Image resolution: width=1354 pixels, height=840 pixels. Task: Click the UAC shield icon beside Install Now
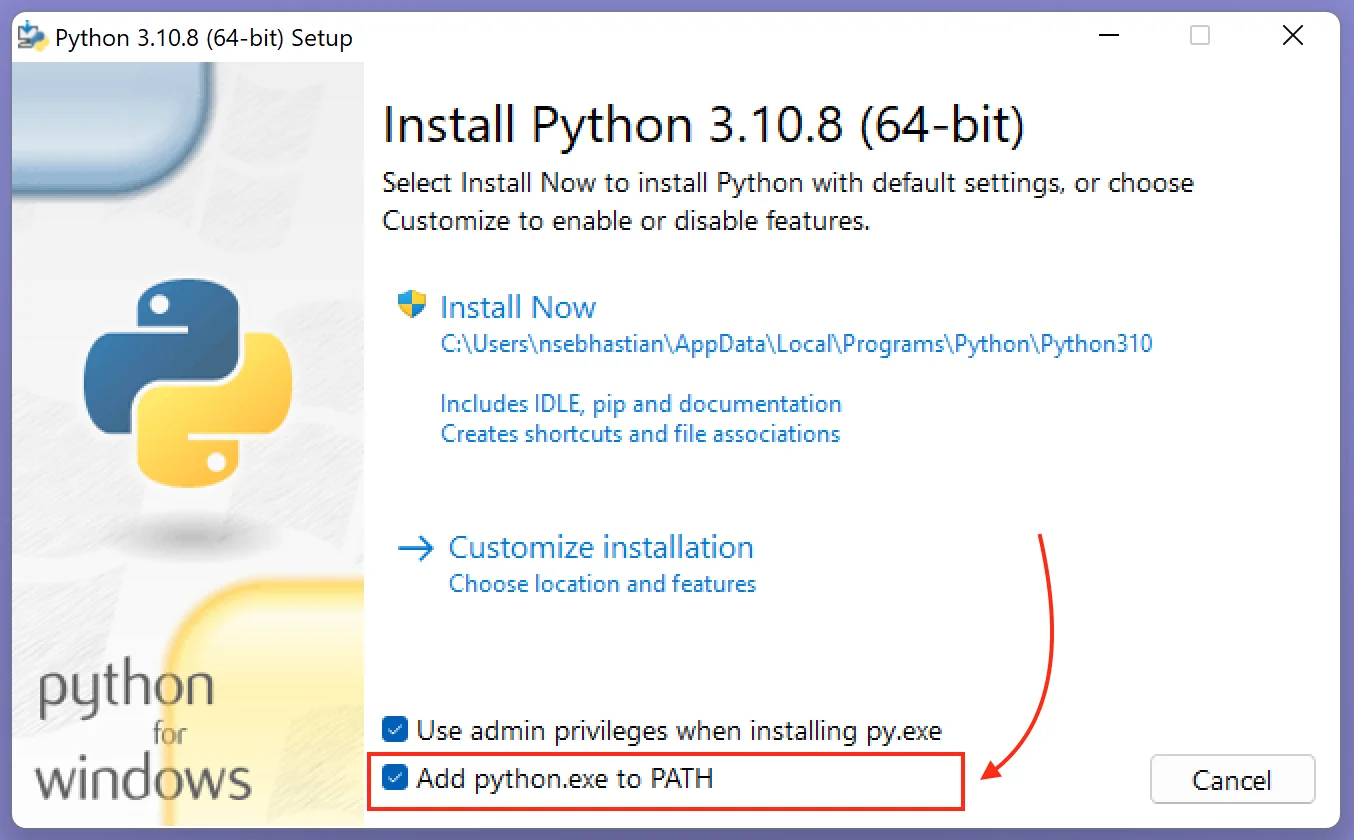point(411,304)
